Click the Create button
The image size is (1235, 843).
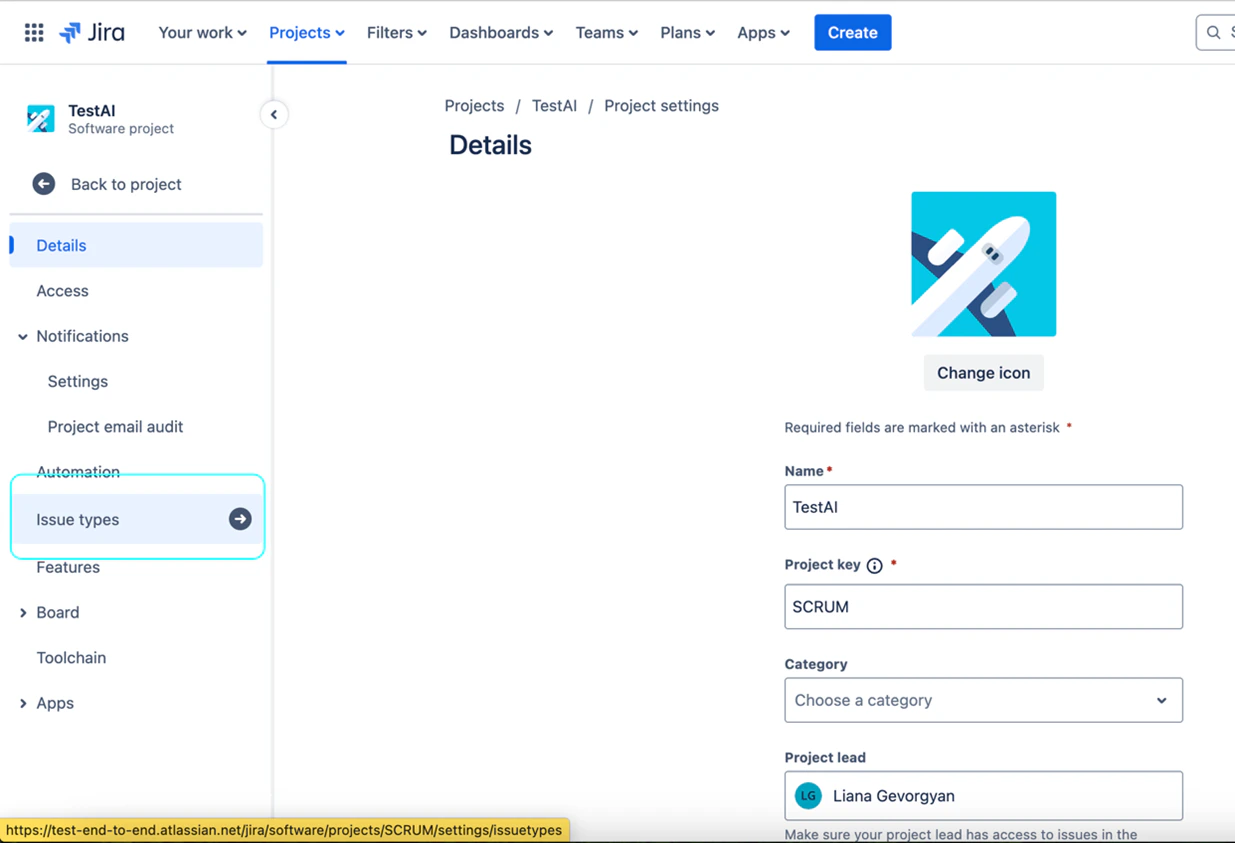tap(852, 32)
